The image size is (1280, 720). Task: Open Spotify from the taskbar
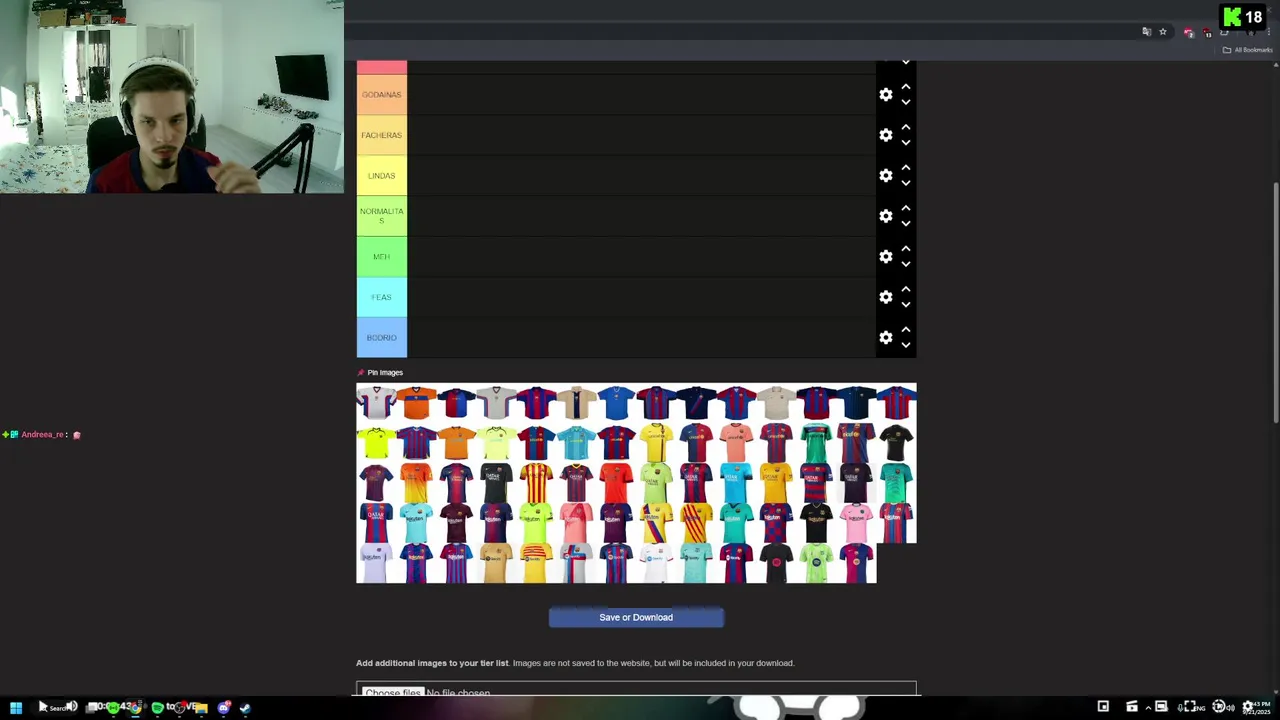(x=157, y=707)
